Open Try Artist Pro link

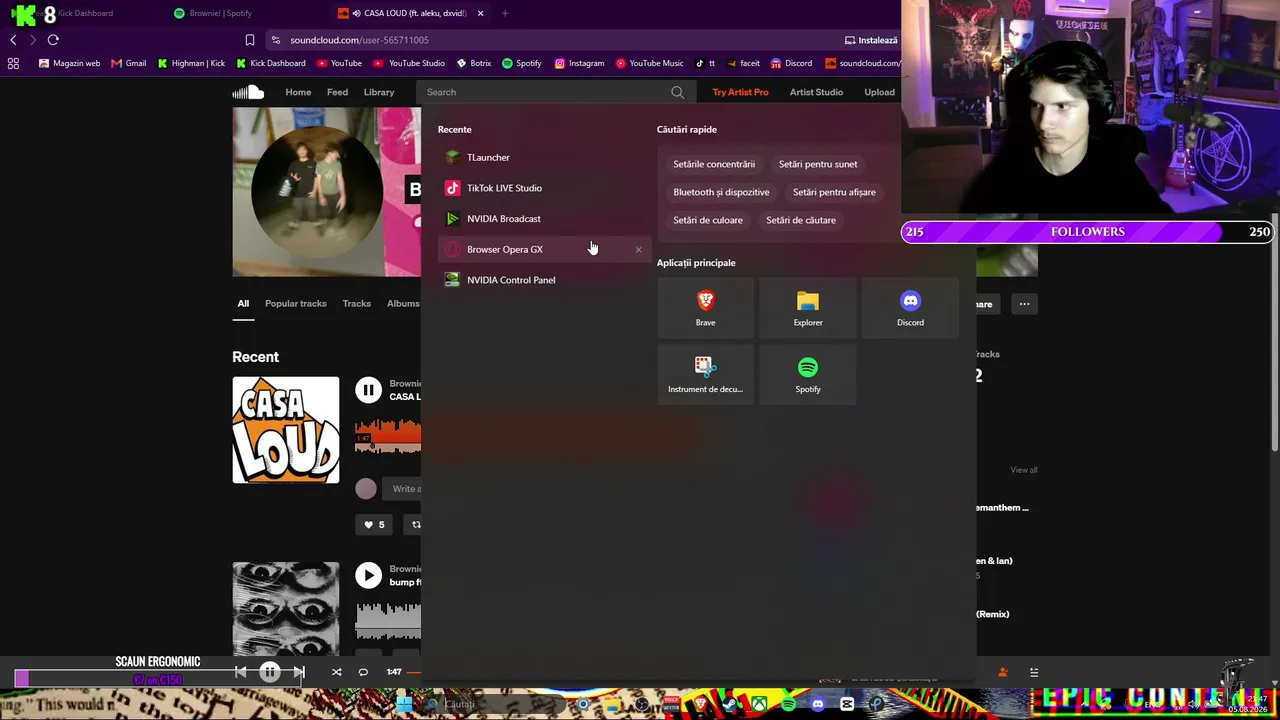(740, 92)
